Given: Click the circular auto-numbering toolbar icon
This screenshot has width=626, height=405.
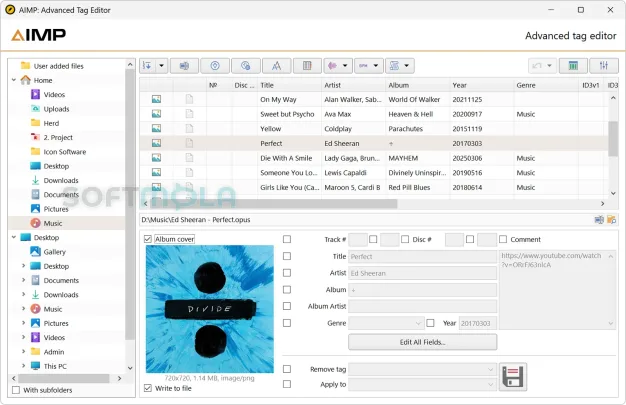Looking at the screenshot, I should [x=215, y=66].
